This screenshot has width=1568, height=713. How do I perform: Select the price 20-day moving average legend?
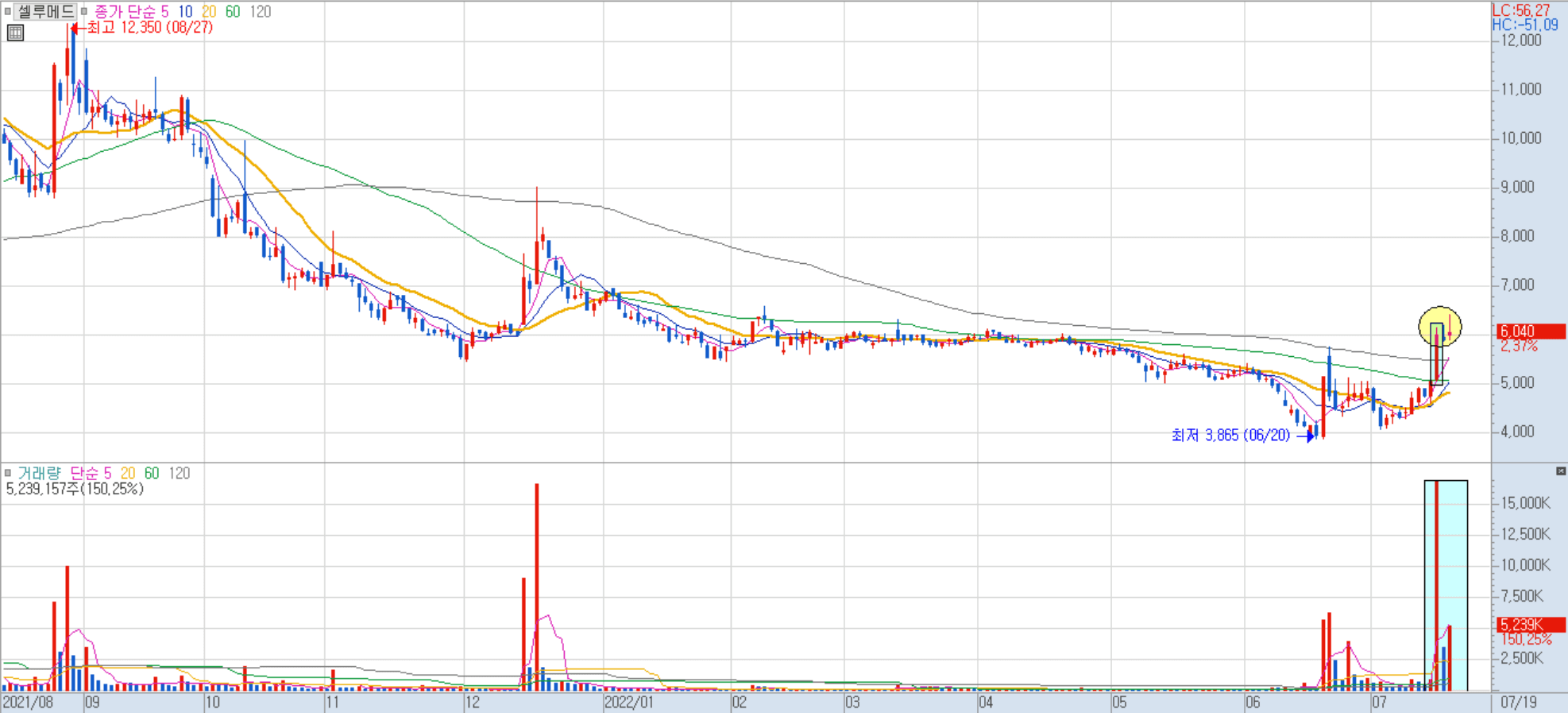[x=209, y=12]
